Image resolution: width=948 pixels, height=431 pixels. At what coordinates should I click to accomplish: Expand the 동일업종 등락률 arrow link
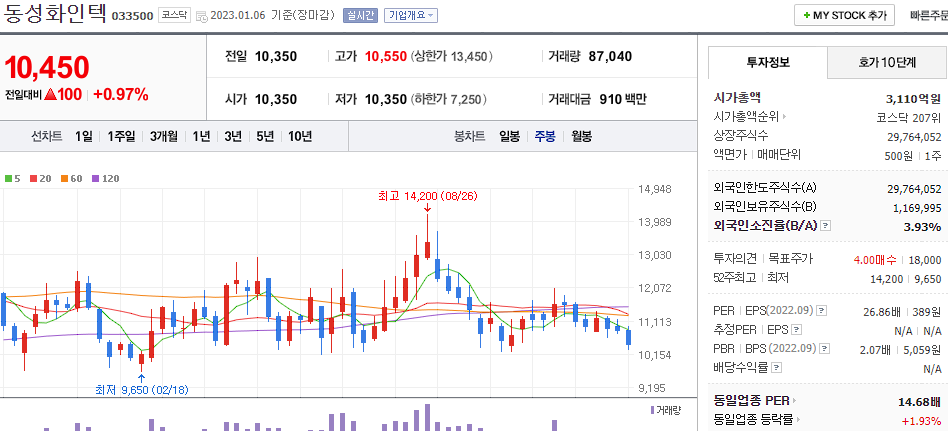799,419
